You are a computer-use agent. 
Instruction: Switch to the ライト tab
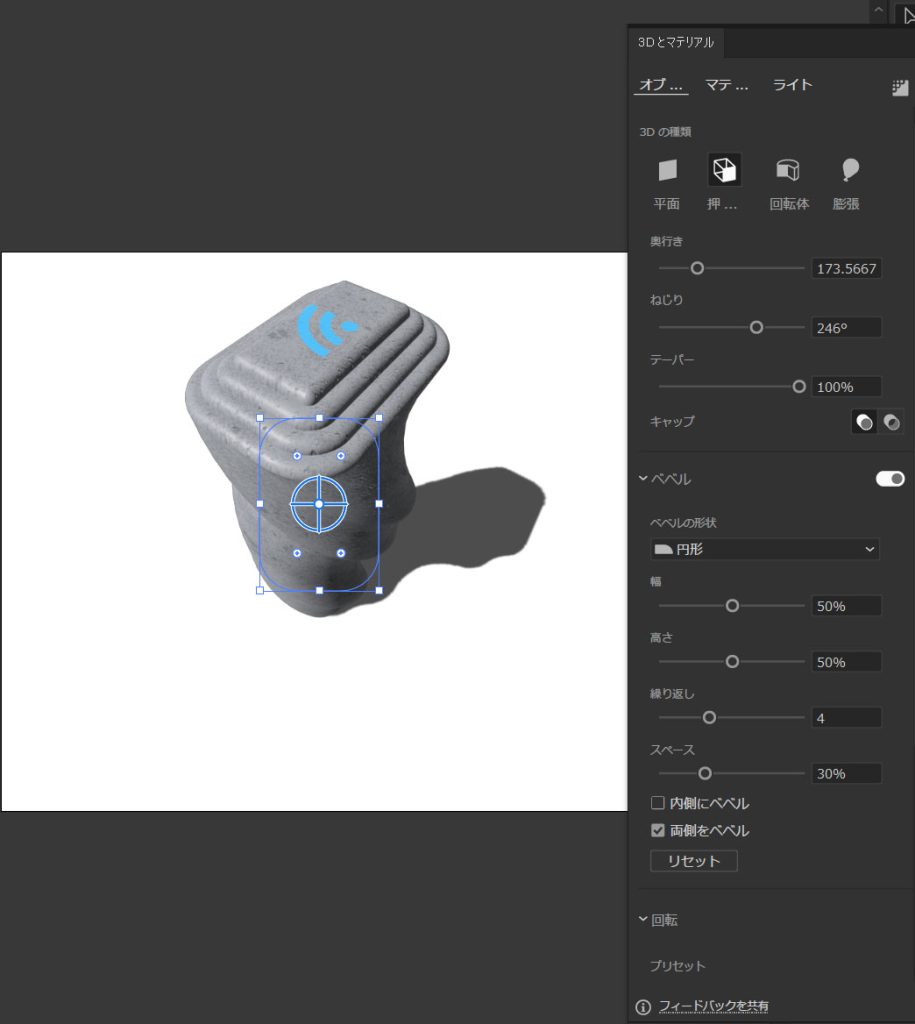pyautogui.click(x=792, y=85)
